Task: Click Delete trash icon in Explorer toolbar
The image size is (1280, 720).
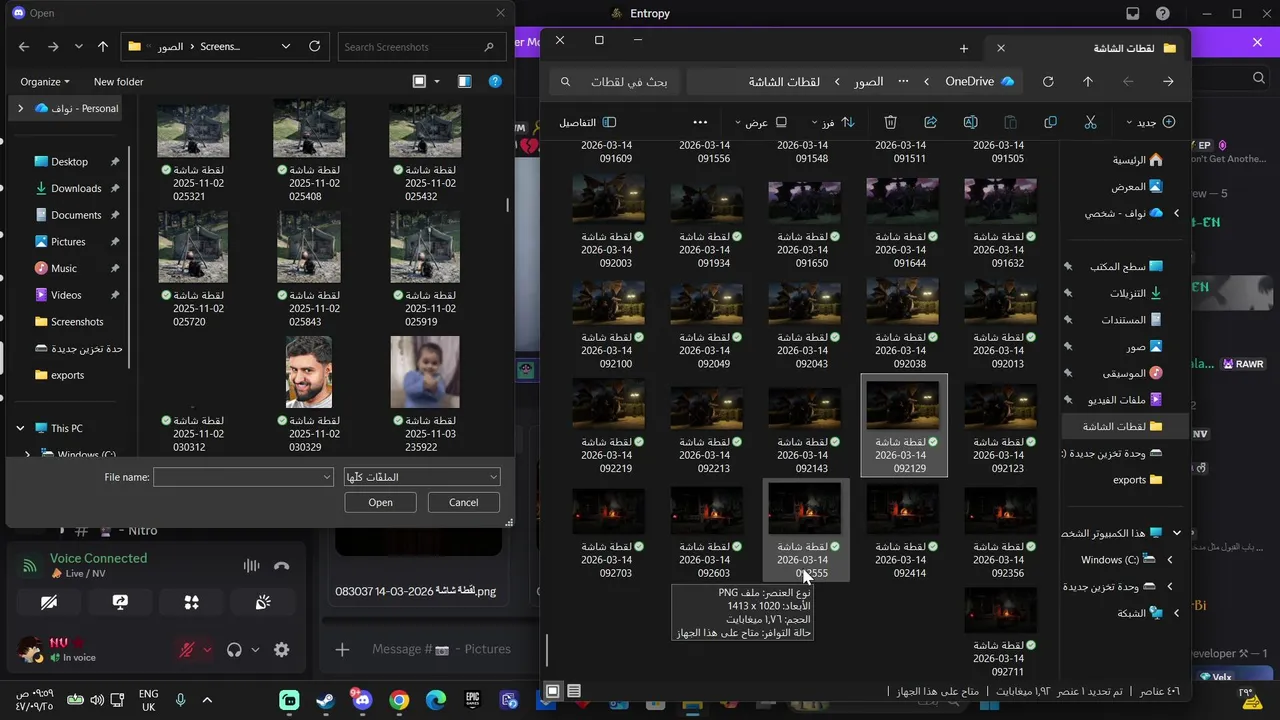Action: [x=890, y=122]
